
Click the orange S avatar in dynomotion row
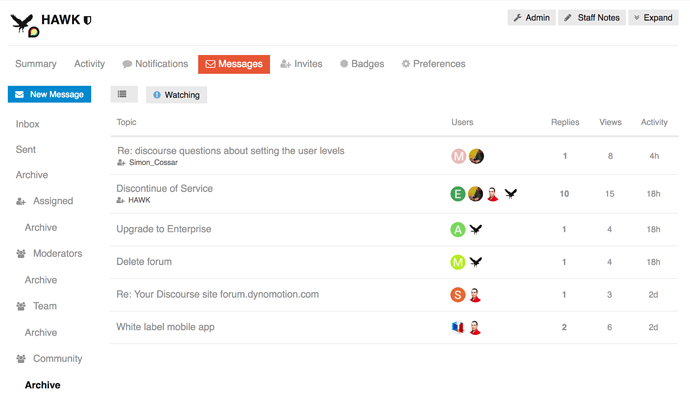point(458,295)
